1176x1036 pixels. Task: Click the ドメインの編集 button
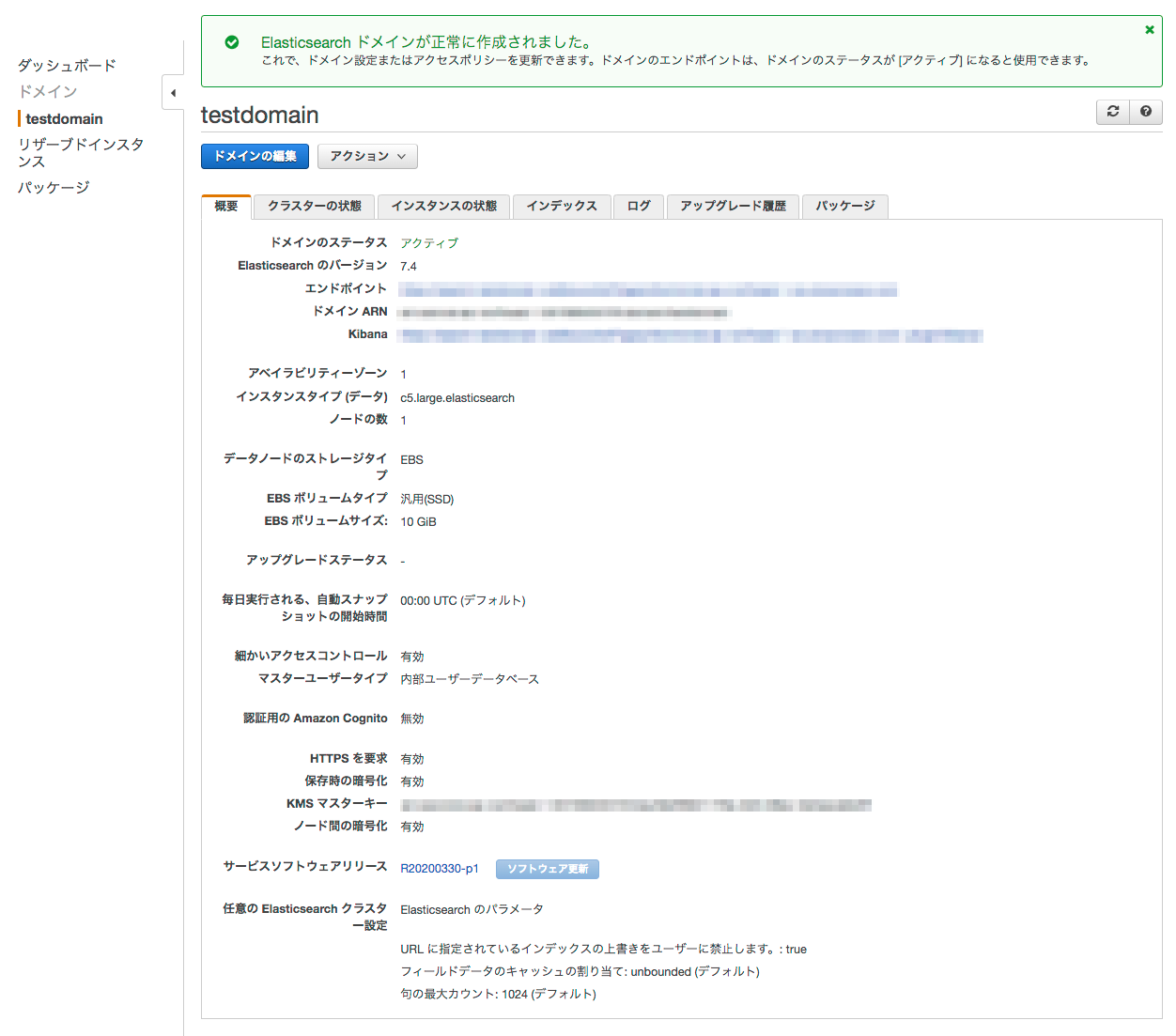point(255,156)
